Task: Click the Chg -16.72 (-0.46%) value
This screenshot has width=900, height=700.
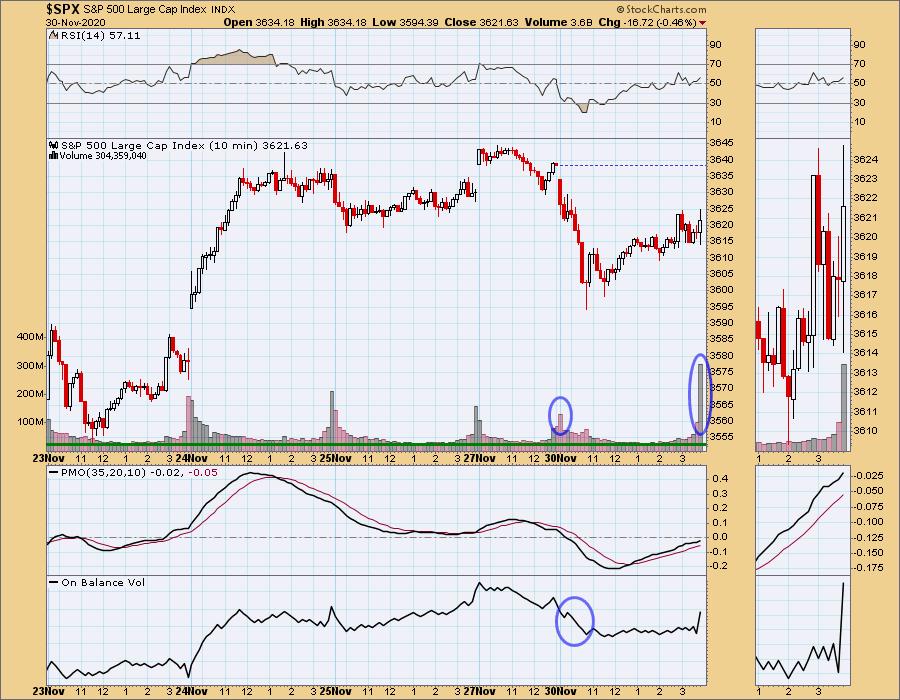Action: point(647,22)
